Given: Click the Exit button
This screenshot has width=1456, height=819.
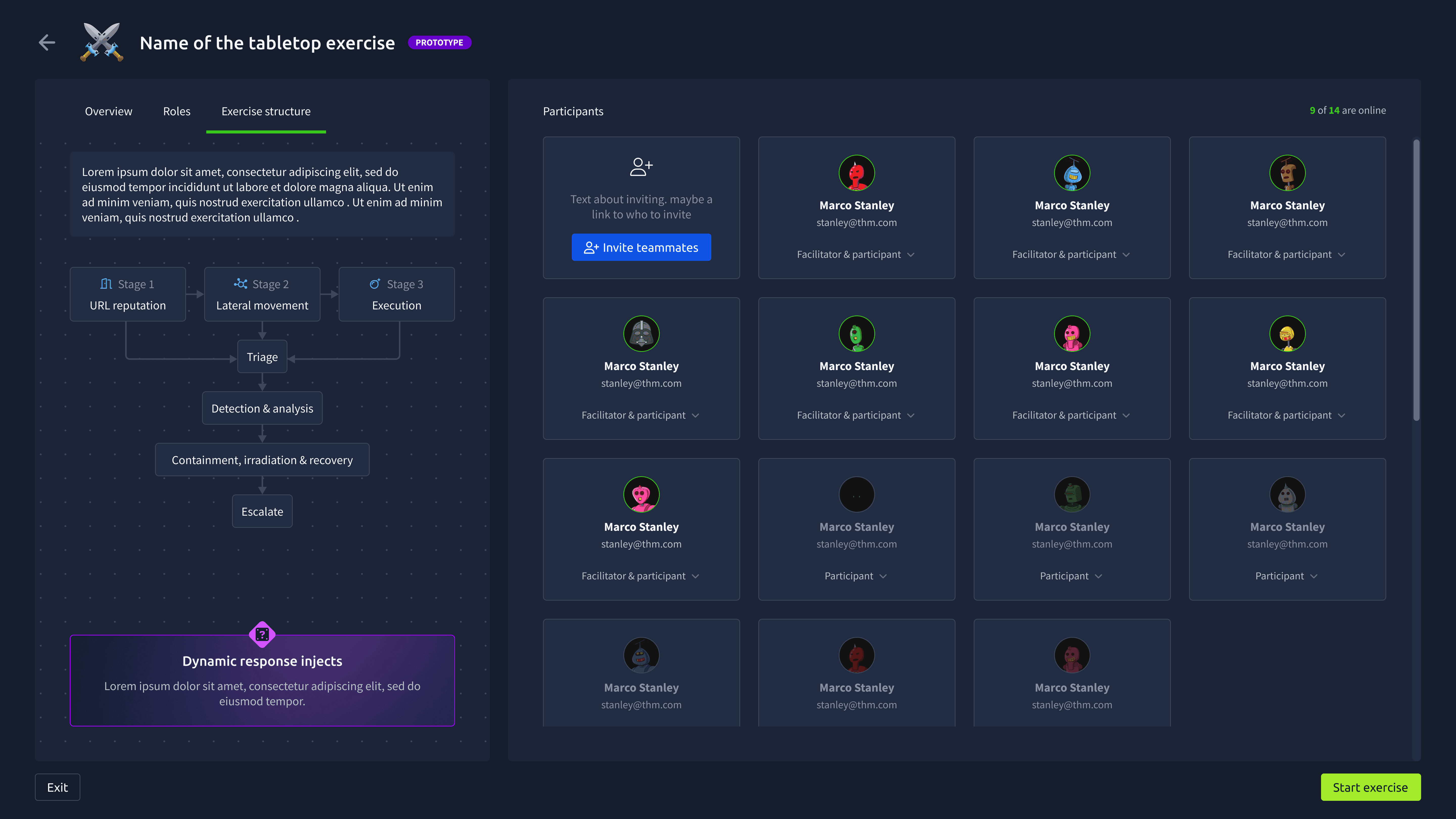Looking at the screenshot, I should pyautogui.click(x=57, y=787).
